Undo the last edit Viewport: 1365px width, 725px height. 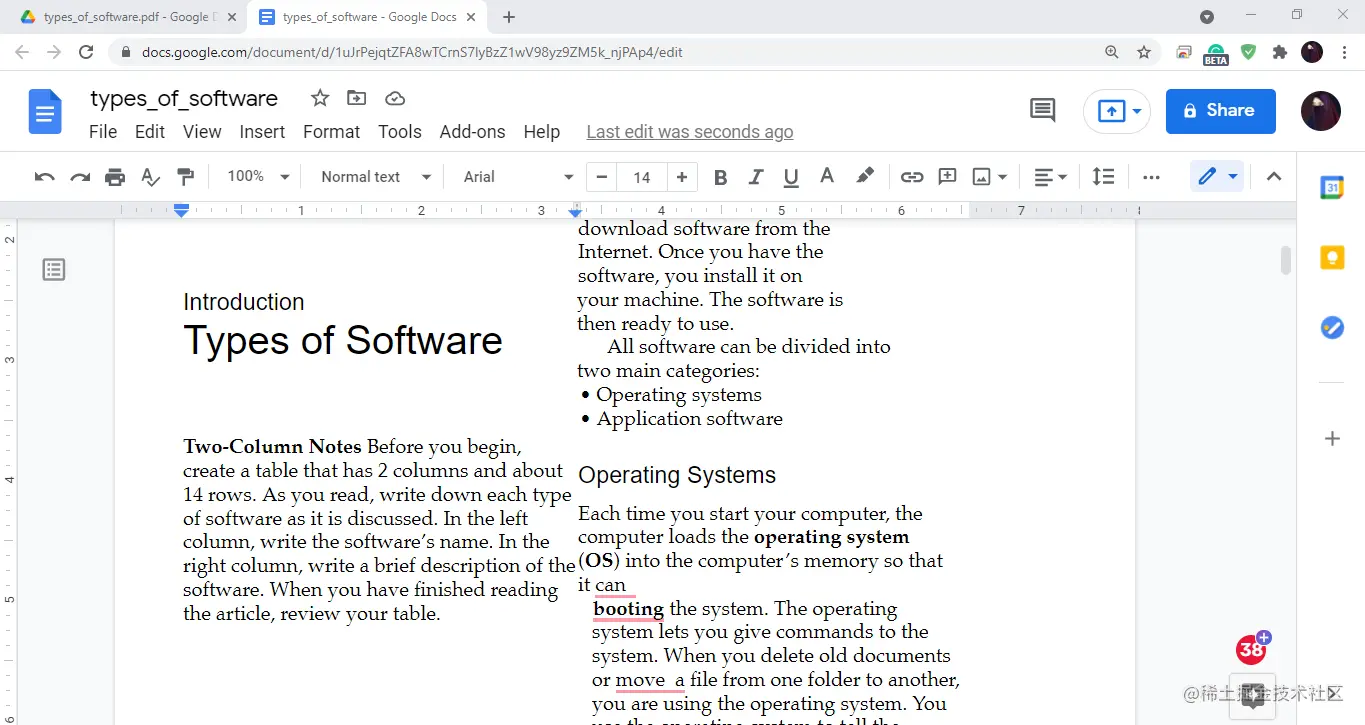45,177
